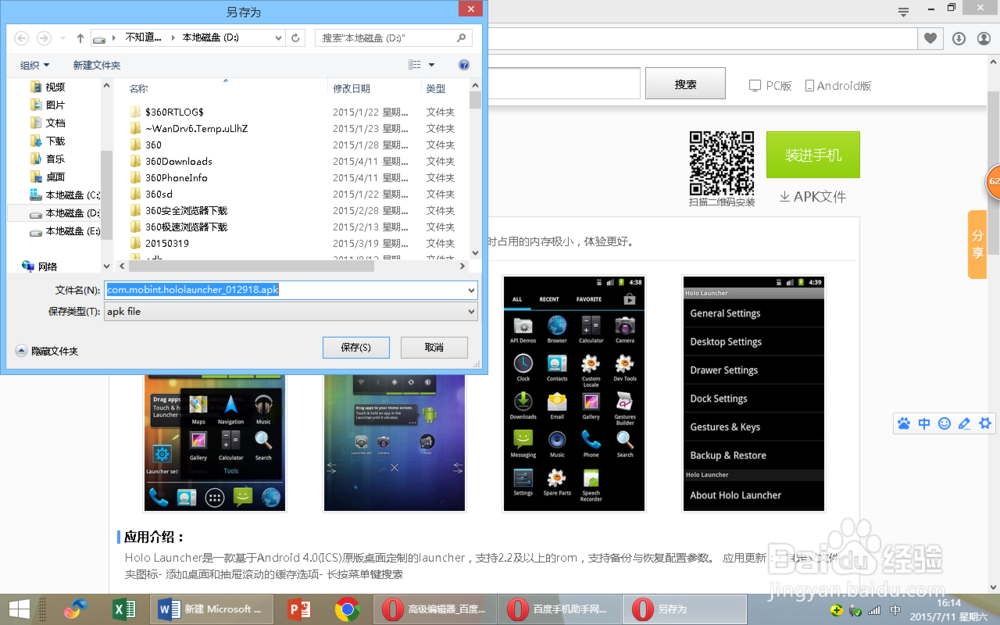Click the Baidu IME paw icon
Image resolution: width=1000 pixels, height=625 pixels.
904,423
